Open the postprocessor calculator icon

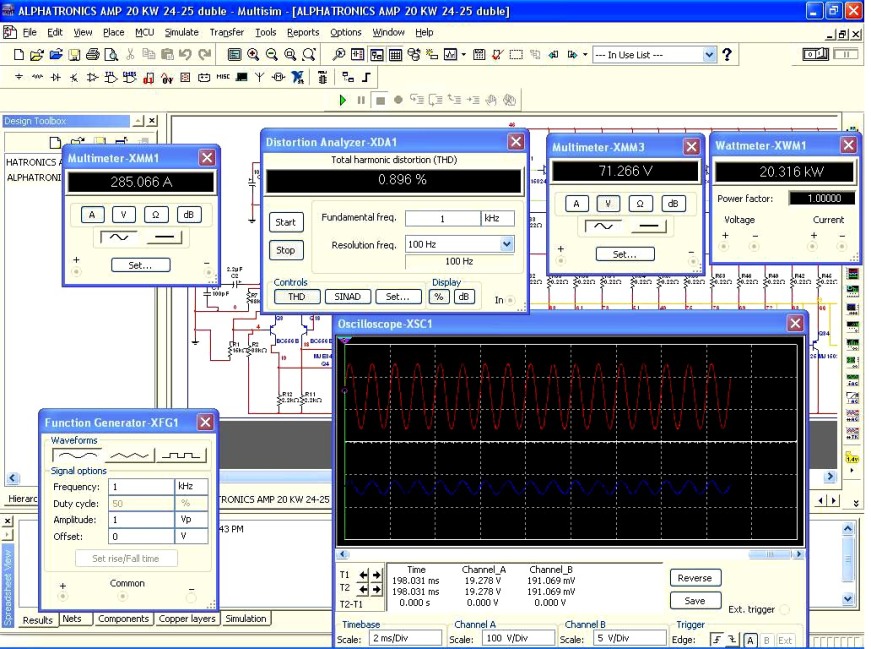pos(479,54)
